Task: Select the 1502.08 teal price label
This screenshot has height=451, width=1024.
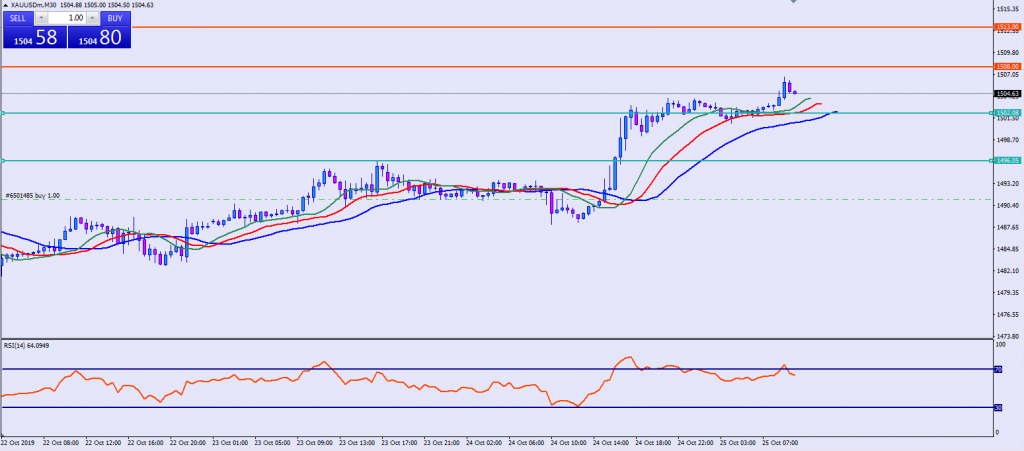Action: tap(1006, 113)
